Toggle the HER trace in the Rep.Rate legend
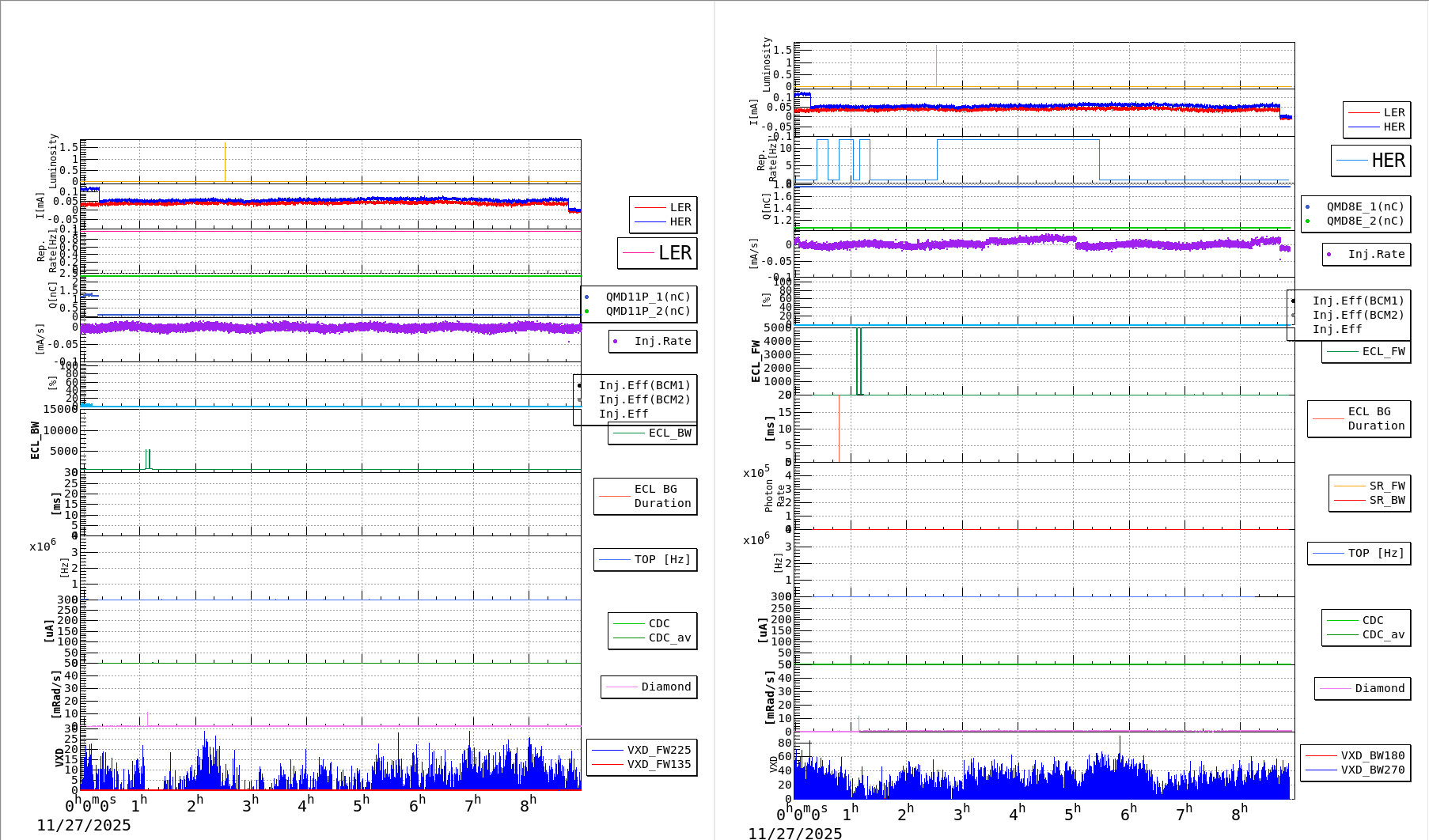1429x840 pixels. [x=1370, y=161]
